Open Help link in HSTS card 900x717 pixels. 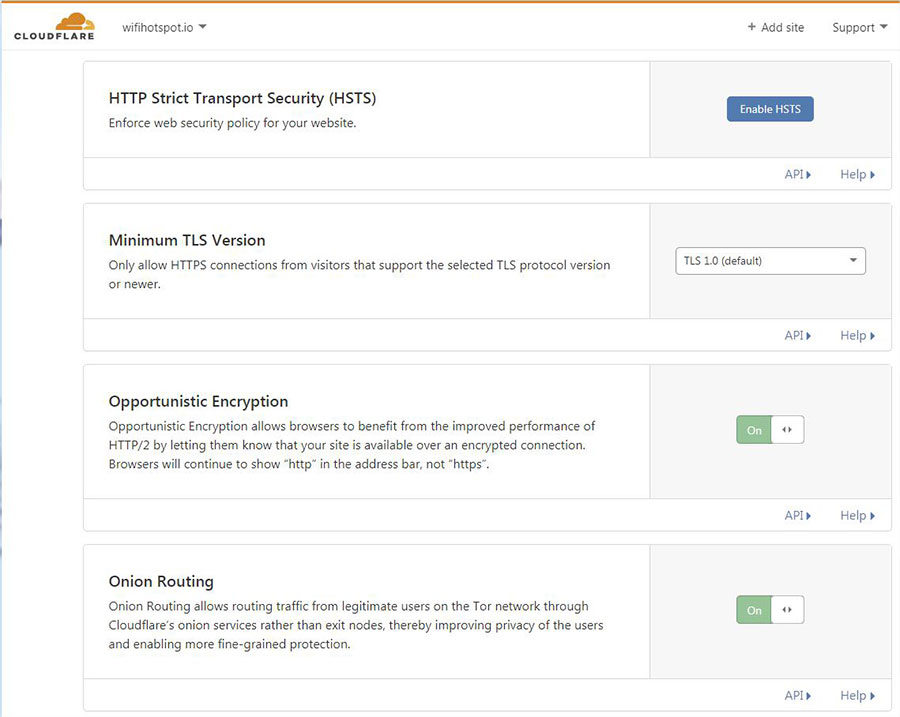[x=857, y=174]
